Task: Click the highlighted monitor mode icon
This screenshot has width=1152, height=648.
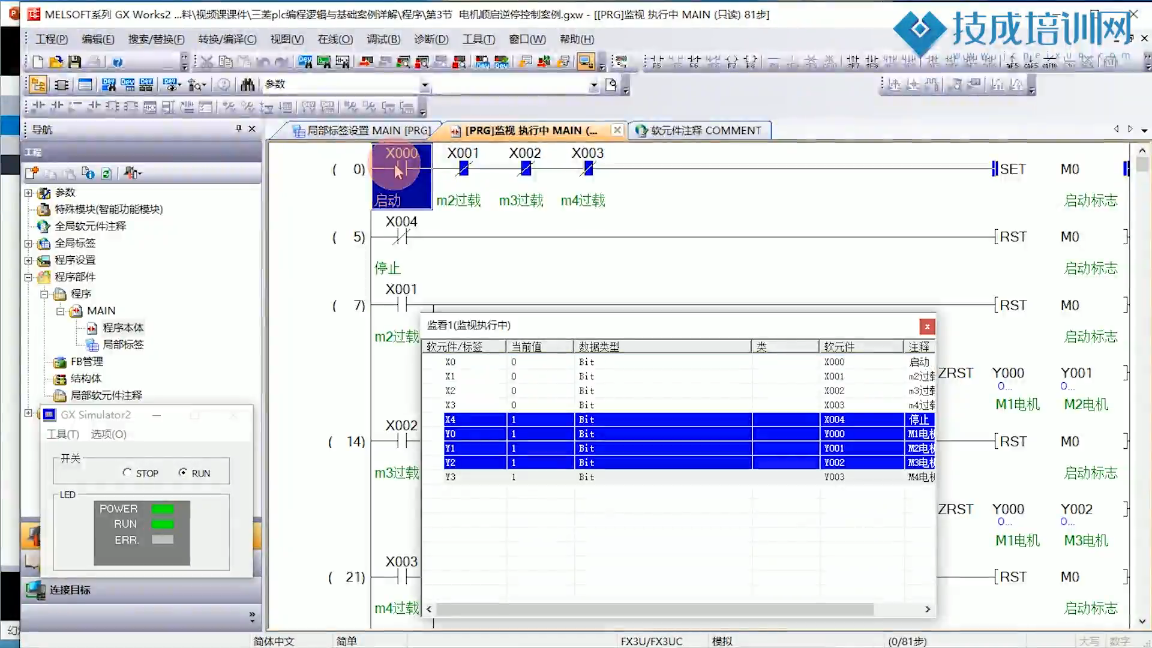Action: click(x=586, y=62)
